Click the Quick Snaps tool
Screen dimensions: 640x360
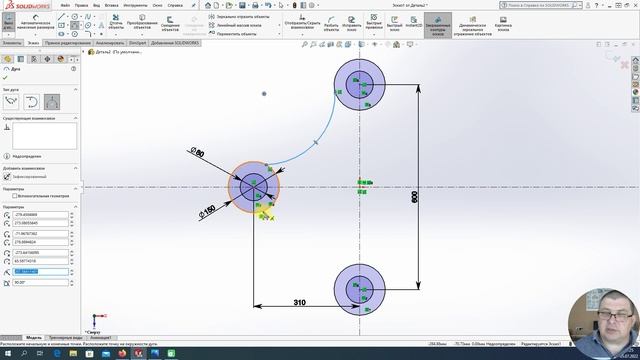coord(374,22)
